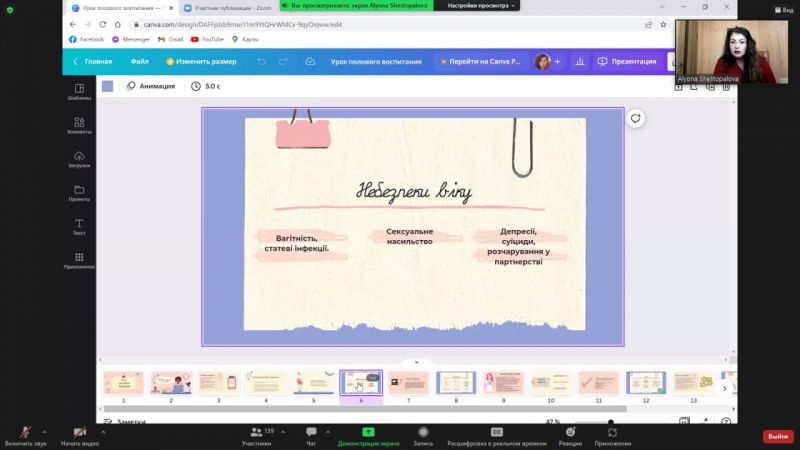Click the horizontal thumbnail scrollbar
The height and width of the screenshot is (450, 800).
(363, 409)
